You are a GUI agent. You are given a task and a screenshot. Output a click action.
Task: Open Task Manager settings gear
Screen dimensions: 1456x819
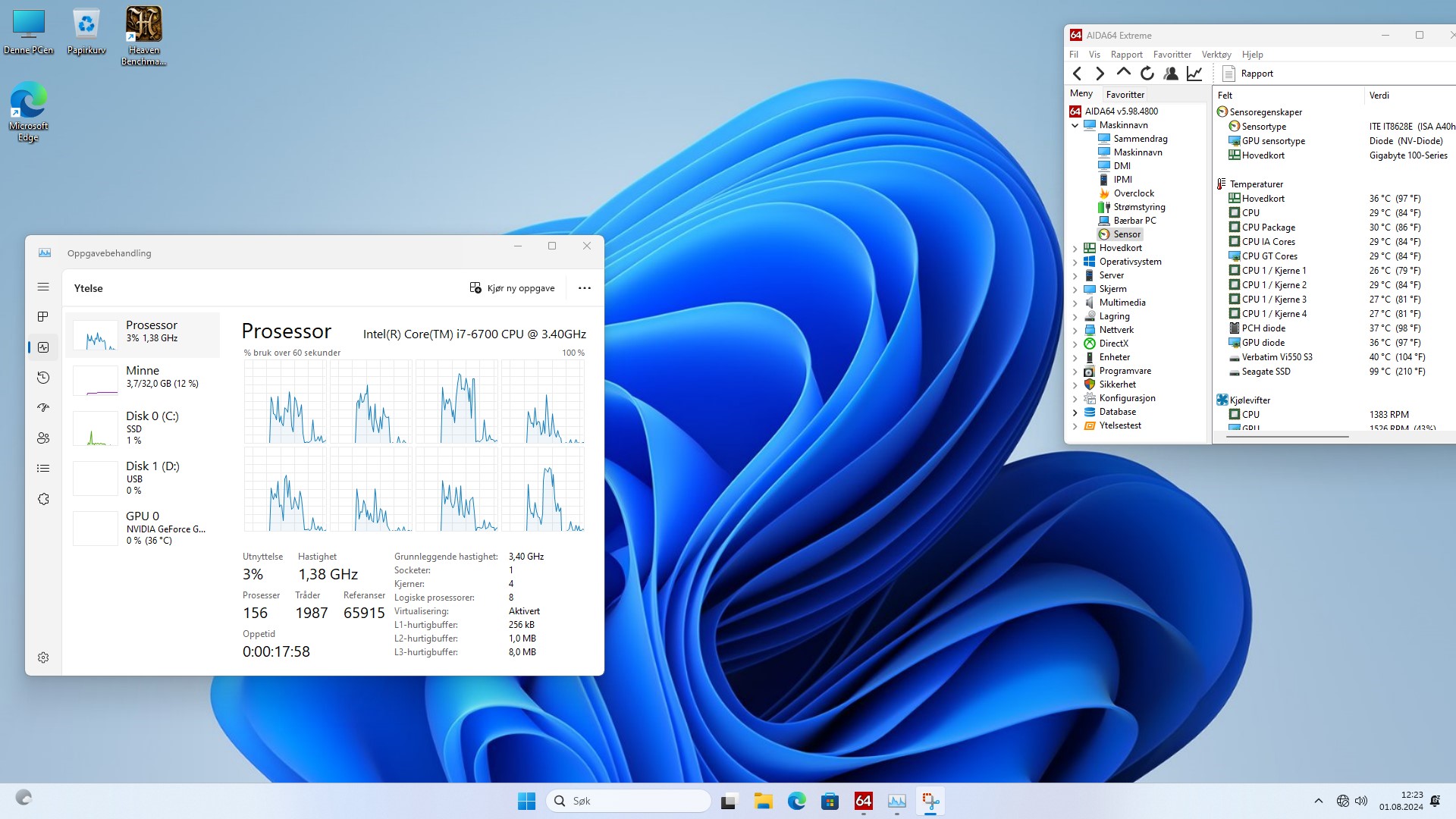(x=43, y=657)
